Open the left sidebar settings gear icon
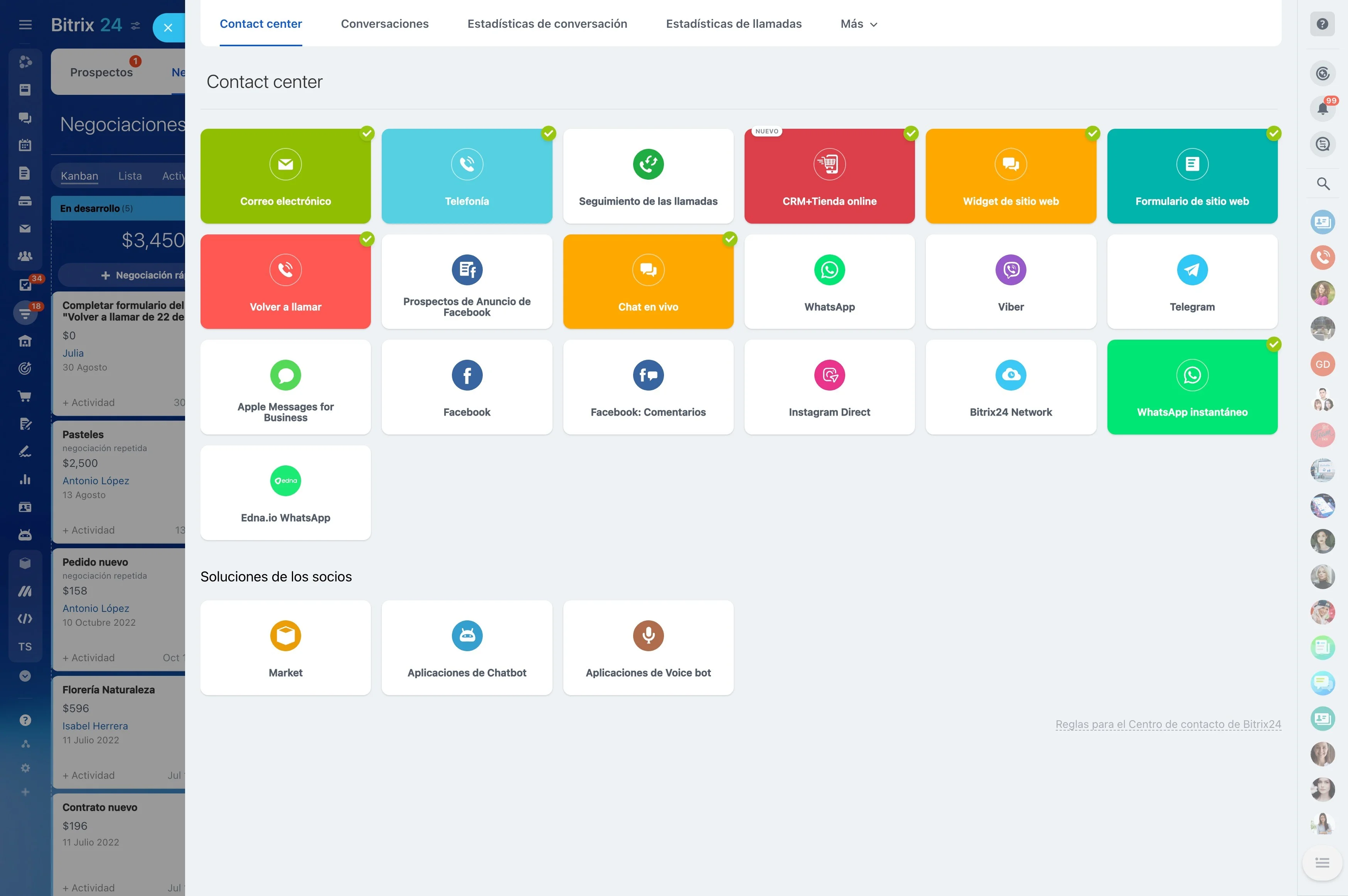Screen dimensions: 1348x896 (25, 768)
